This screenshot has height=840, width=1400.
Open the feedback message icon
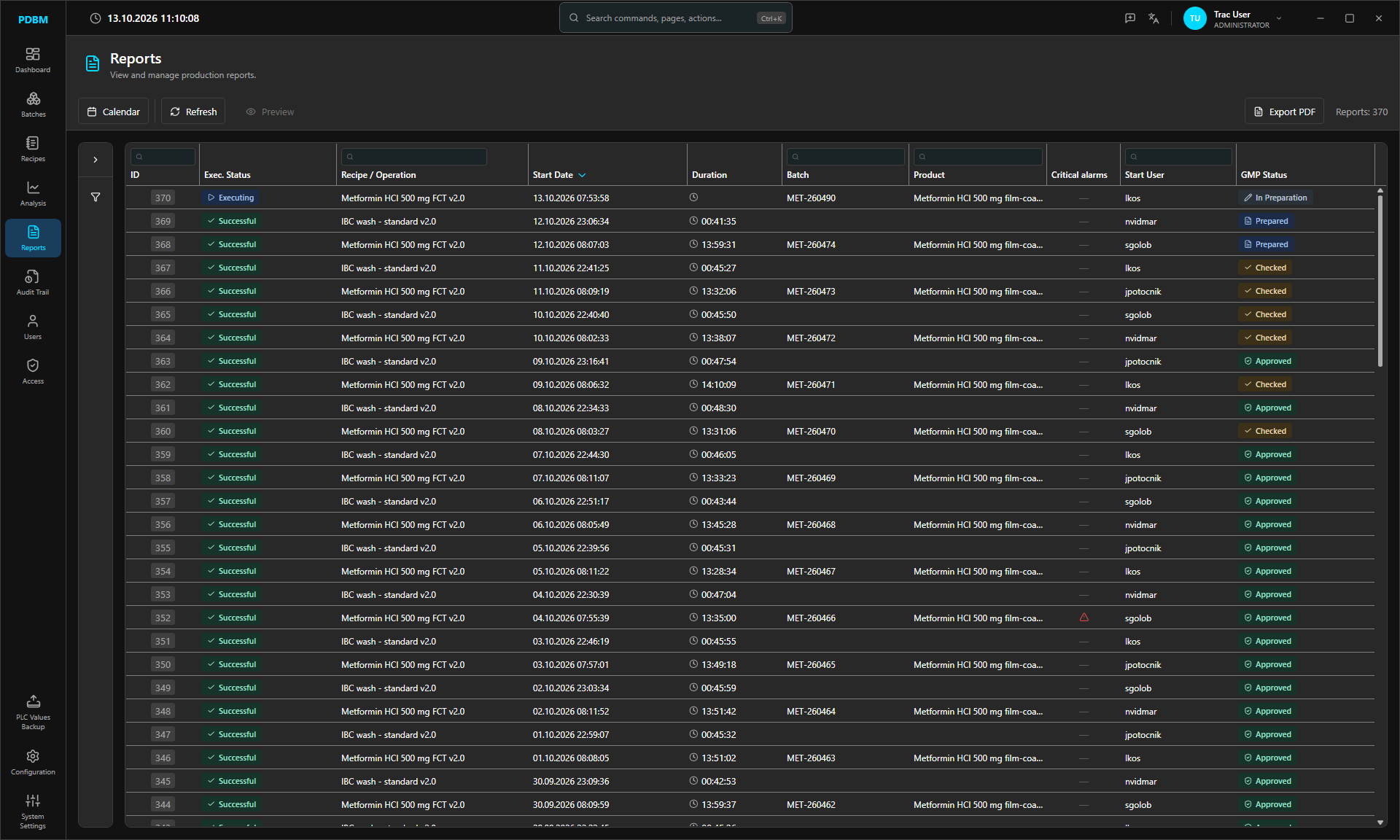1130,18
